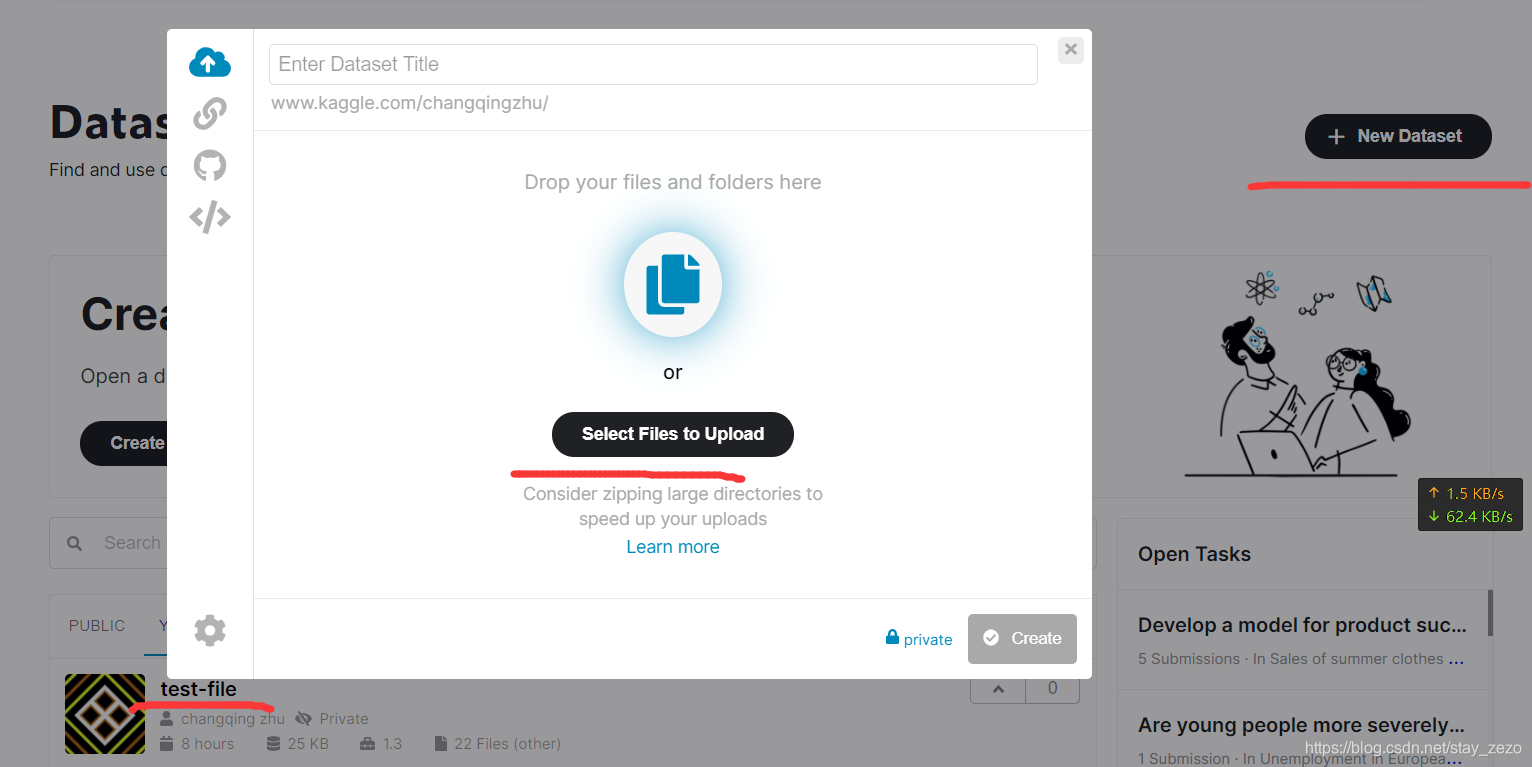Click the blue files drop-zone icon
This screenshot has height=767, width=1532.
(x=673, y=287)
